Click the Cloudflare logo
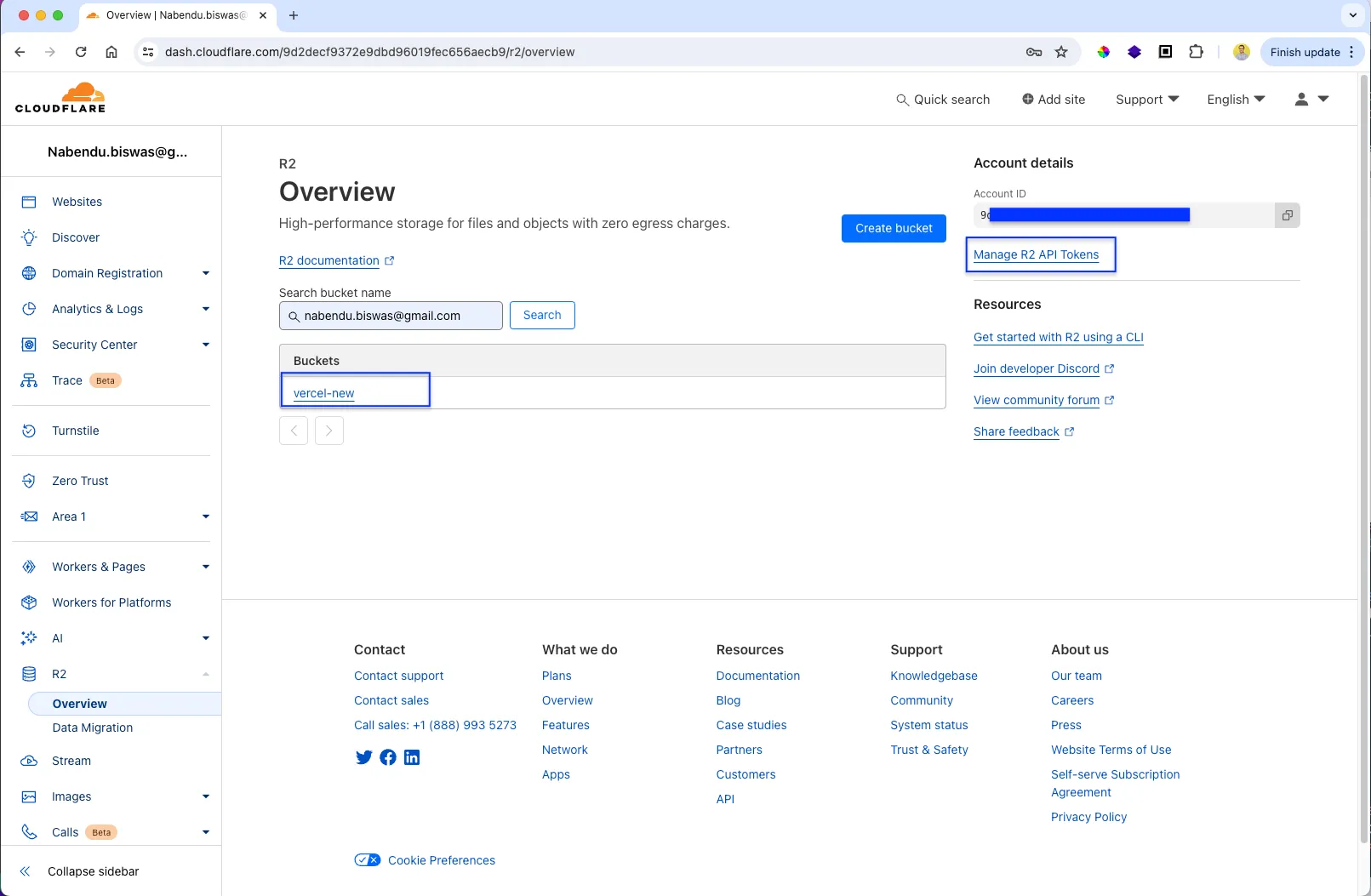 pos(60,99)
